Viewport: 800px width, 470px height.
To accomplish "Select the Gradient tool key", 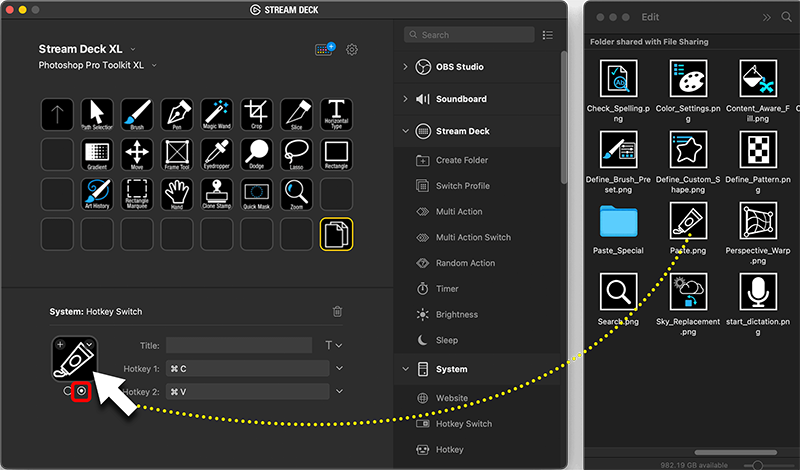I will 97,154.
